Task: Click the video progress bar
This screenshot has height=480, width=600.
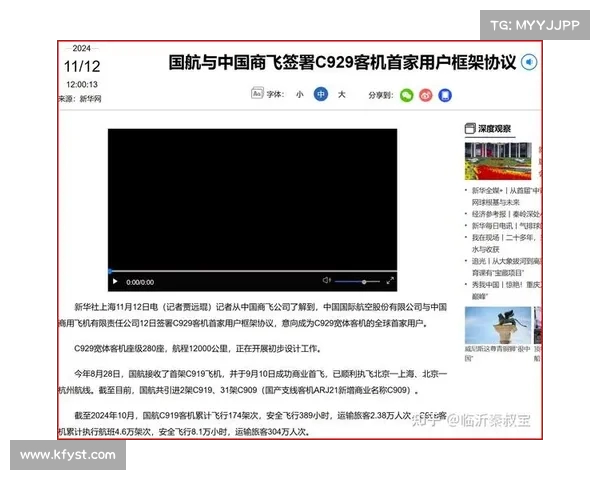Action: tap(252, 271)
